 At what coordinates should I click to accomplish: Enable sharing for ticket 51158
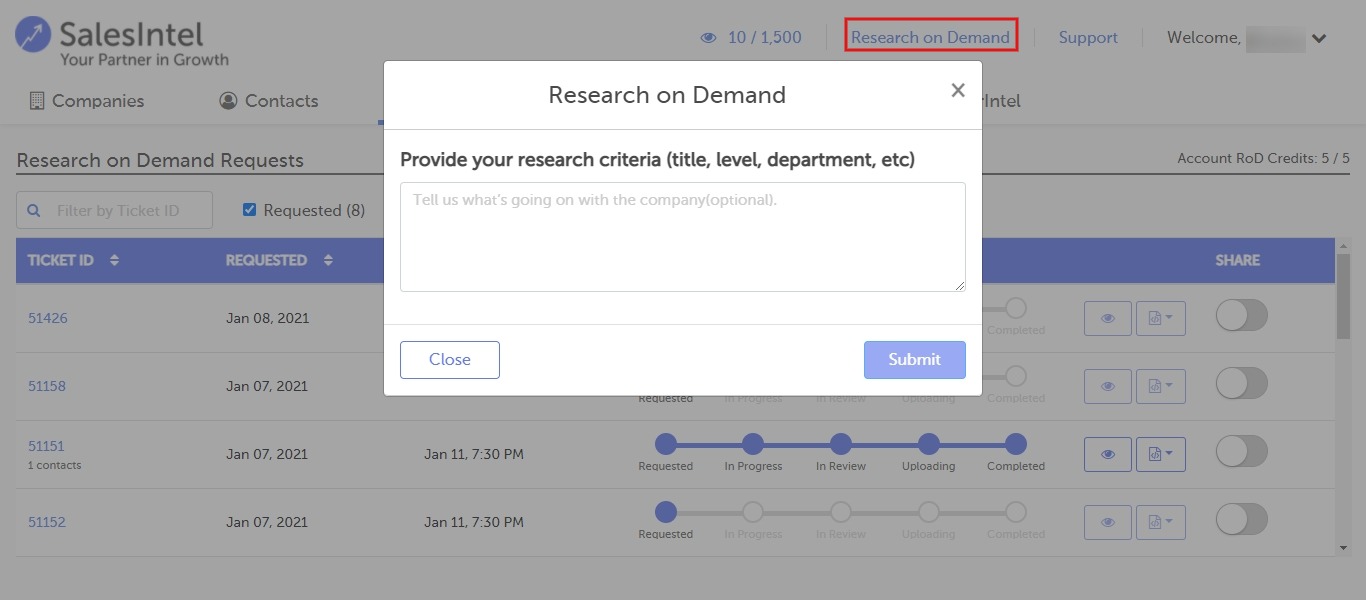coord(1242,384)
